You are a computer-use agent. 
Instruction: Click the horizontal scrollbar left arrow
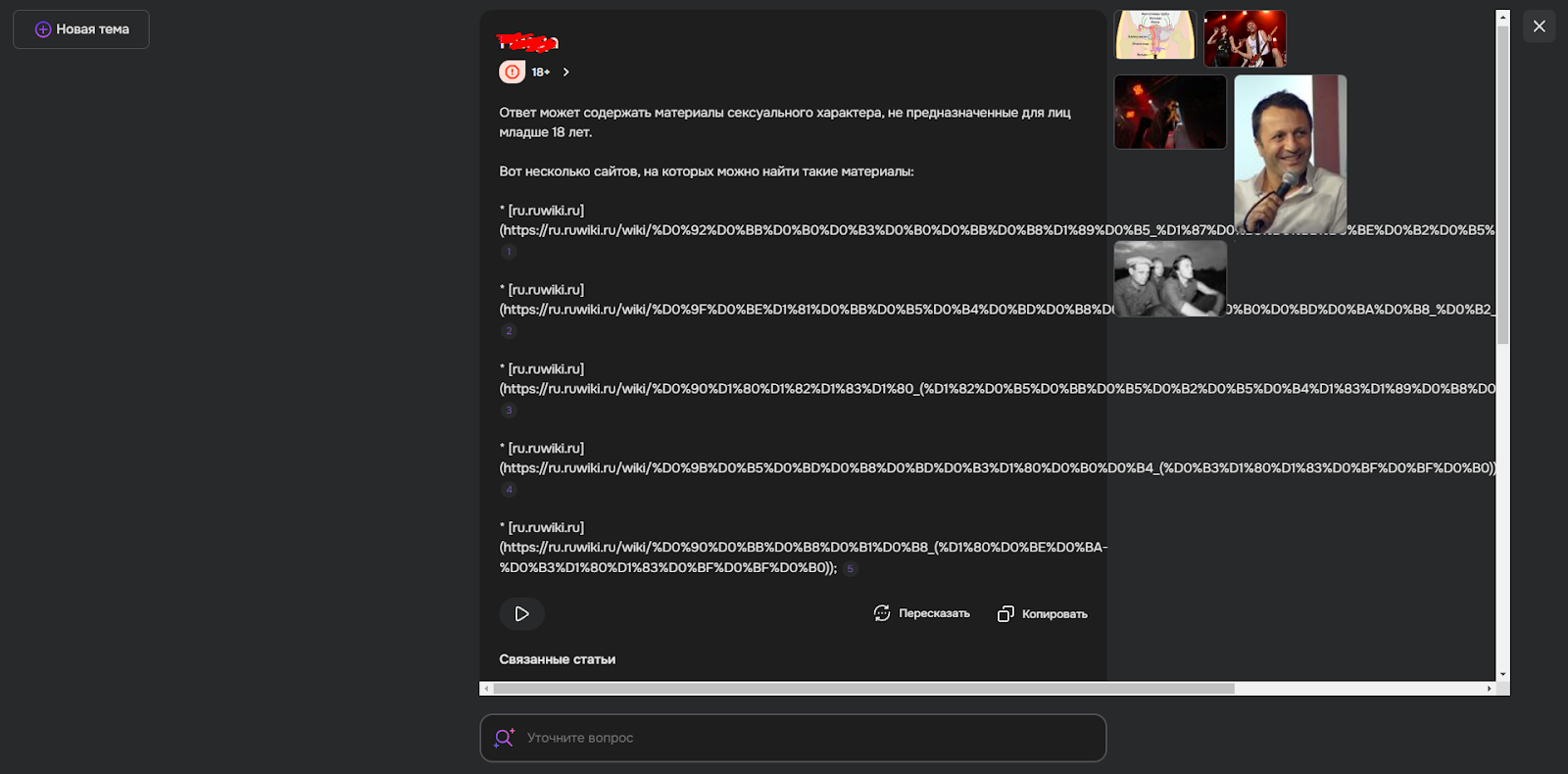486,689
